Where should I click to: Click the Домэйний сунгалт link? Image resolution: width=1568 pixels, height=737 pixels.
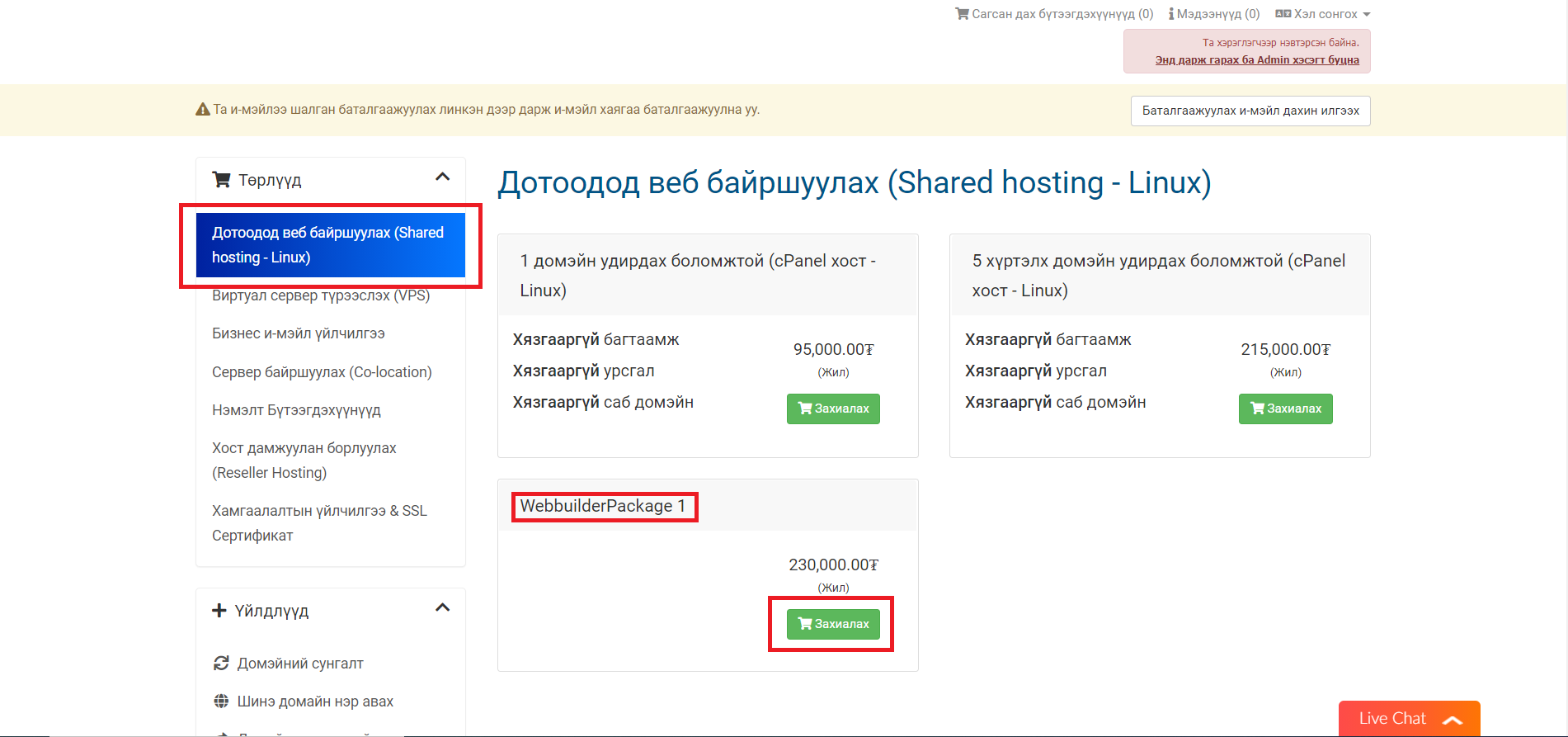click(x=300, y=664)
